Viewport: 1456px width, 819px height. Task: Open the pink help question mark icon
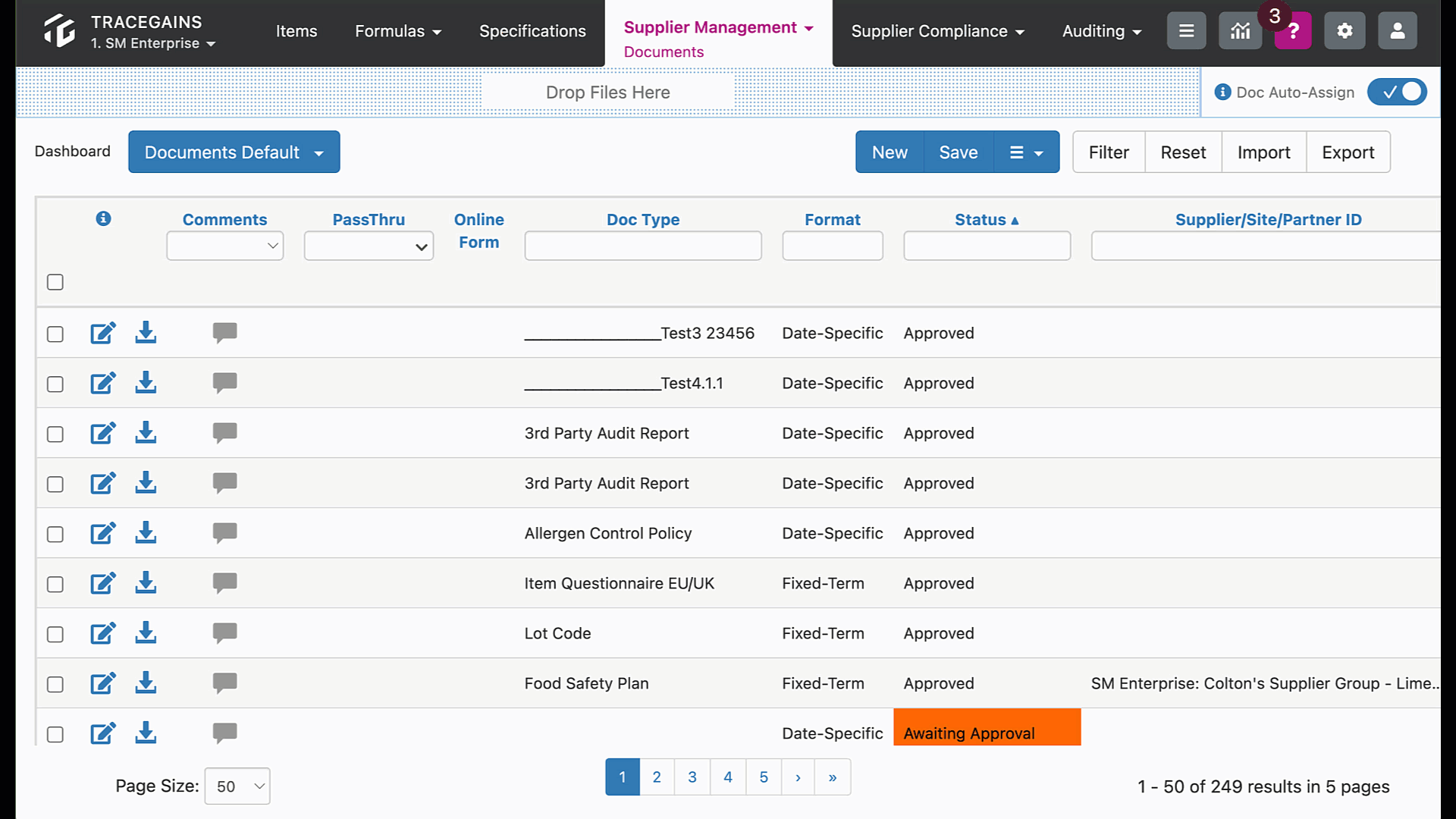pyautogui.click(x=1294, y=31)
